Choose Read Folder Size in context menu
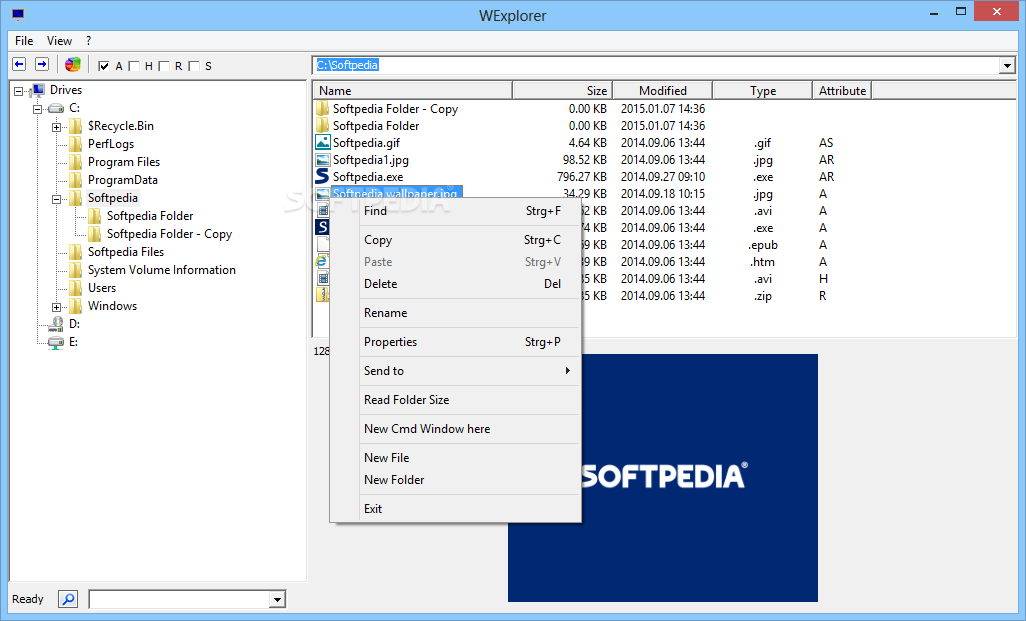1026x621 pixels. 470,399
